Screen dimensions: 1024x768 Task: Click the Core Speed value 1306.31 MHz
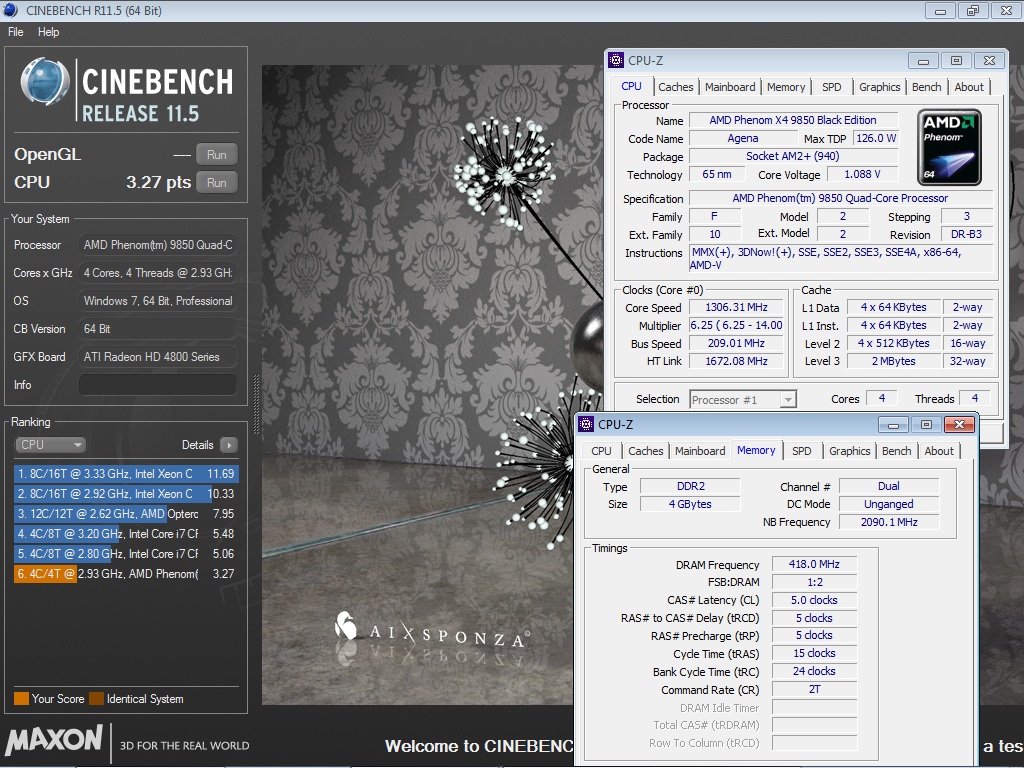tap(737, 307)
